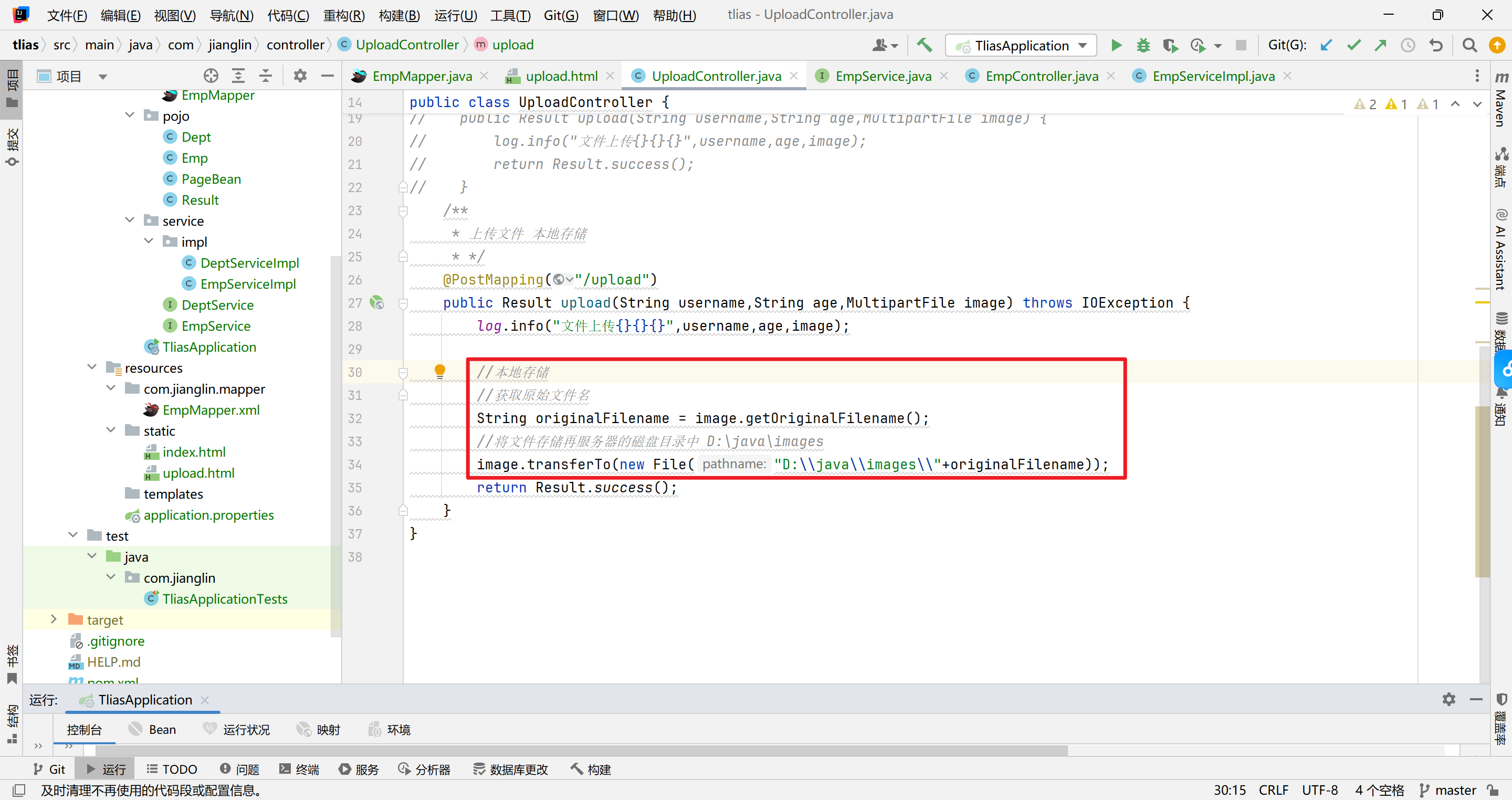The image size is (1512, 800).
Task: Click the master branch status widget
Action: 1447,790
